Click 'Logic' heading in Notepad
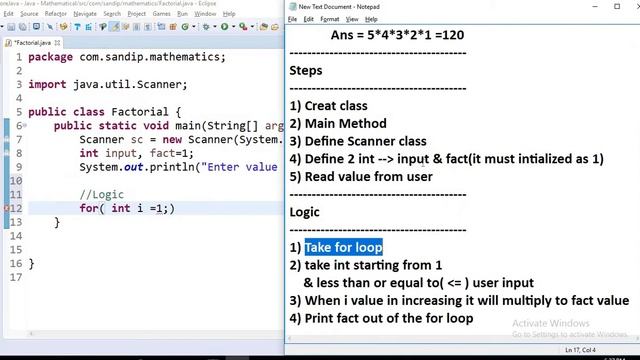 (x=304, y=212)
